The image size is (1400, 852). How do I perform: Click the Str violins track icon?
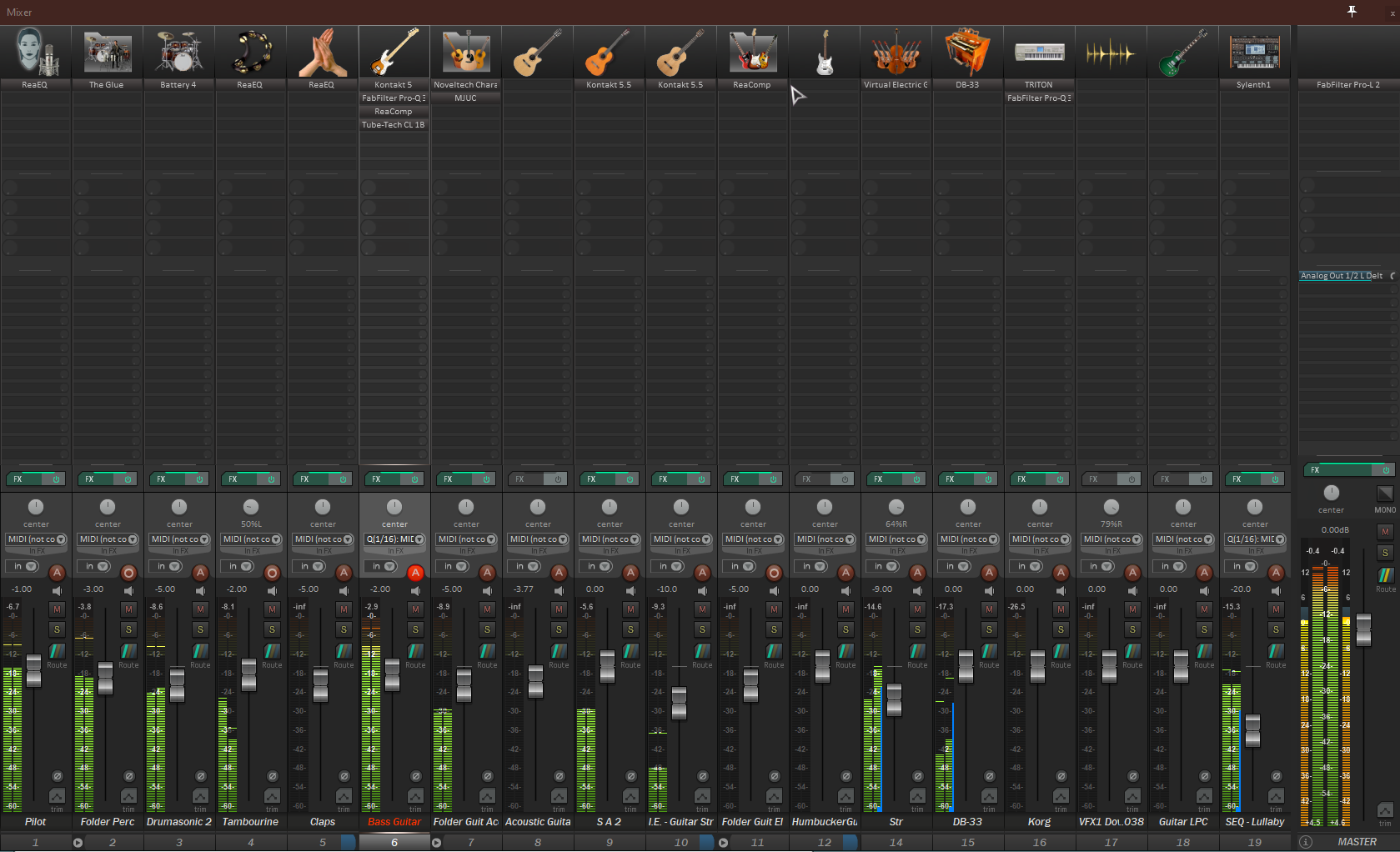(896, 53)
